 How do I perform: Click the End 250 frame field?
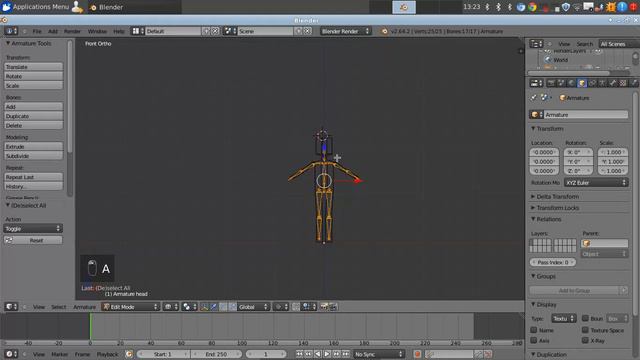[x=216, y=354]
